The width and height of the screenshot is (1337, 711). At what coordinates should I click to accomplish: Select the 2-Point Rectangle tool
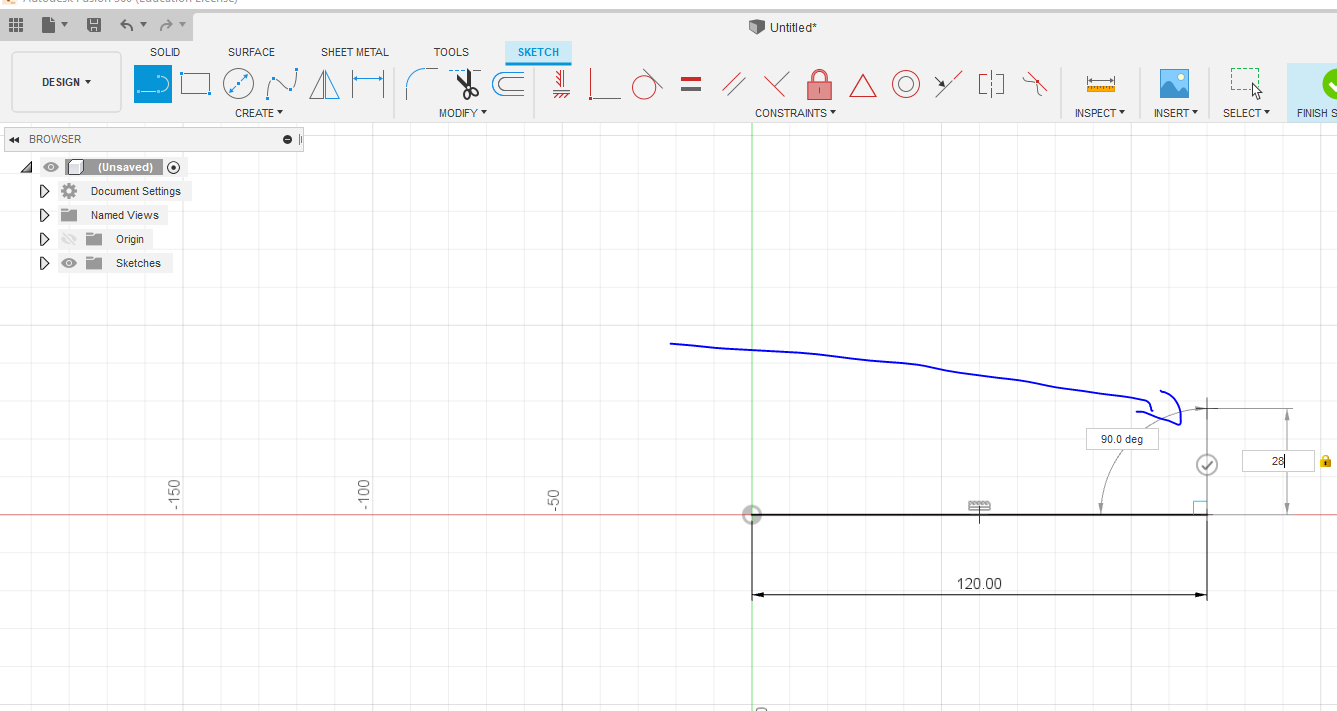tap(195, 84)
